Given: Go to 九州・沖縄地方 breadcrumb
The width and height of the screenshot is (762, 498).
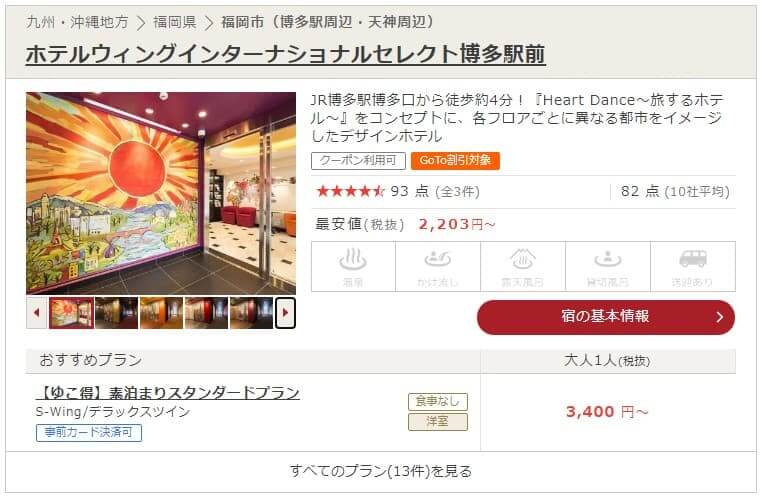Looking at the screenshot, I should pos(77,22).
